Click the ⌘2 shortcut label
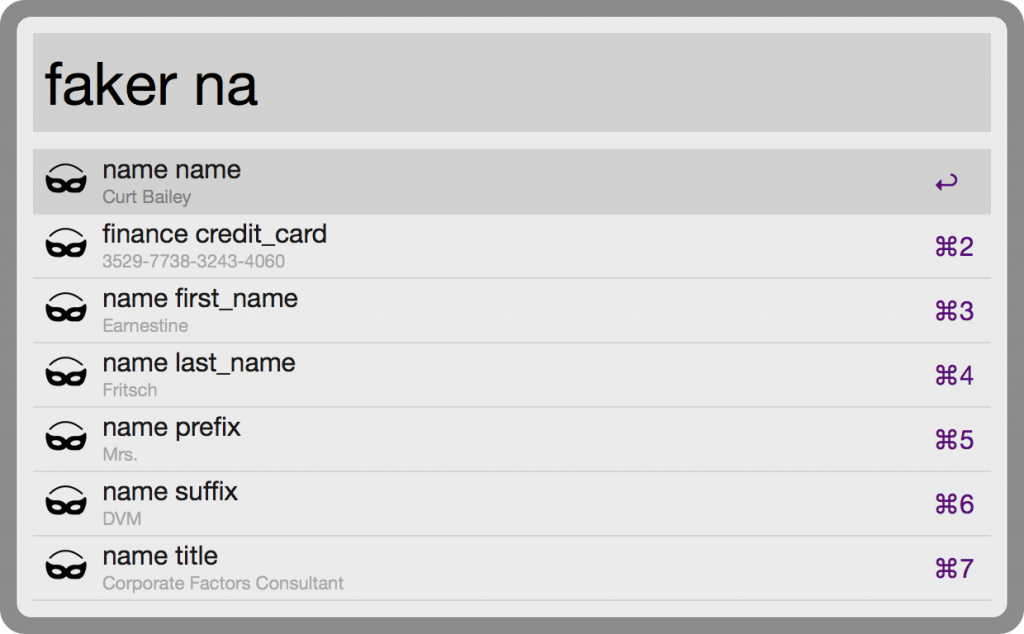The image size is (1024, 634). 953,247
